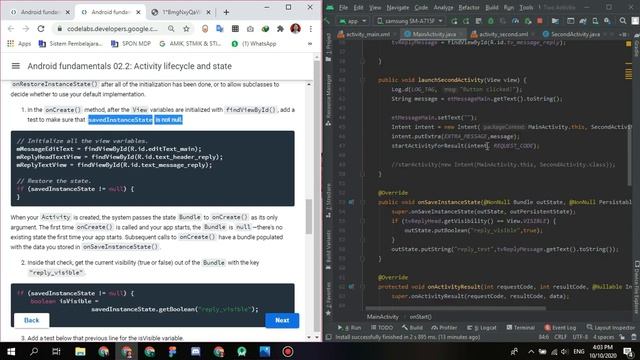Show more bookmarks chevron

[x=310, y=44]
